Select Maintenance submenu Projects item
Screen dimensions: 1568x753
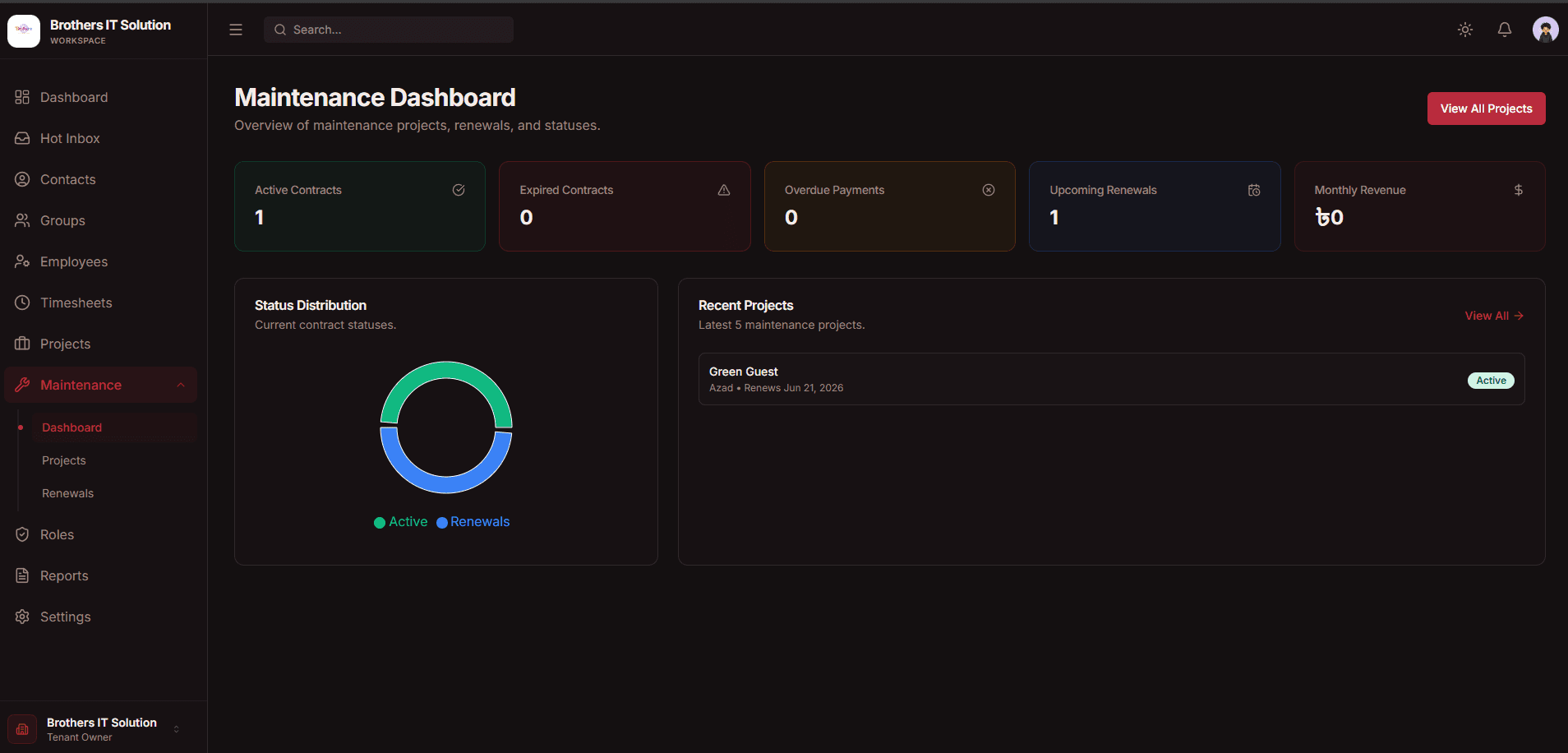point(115,460)
